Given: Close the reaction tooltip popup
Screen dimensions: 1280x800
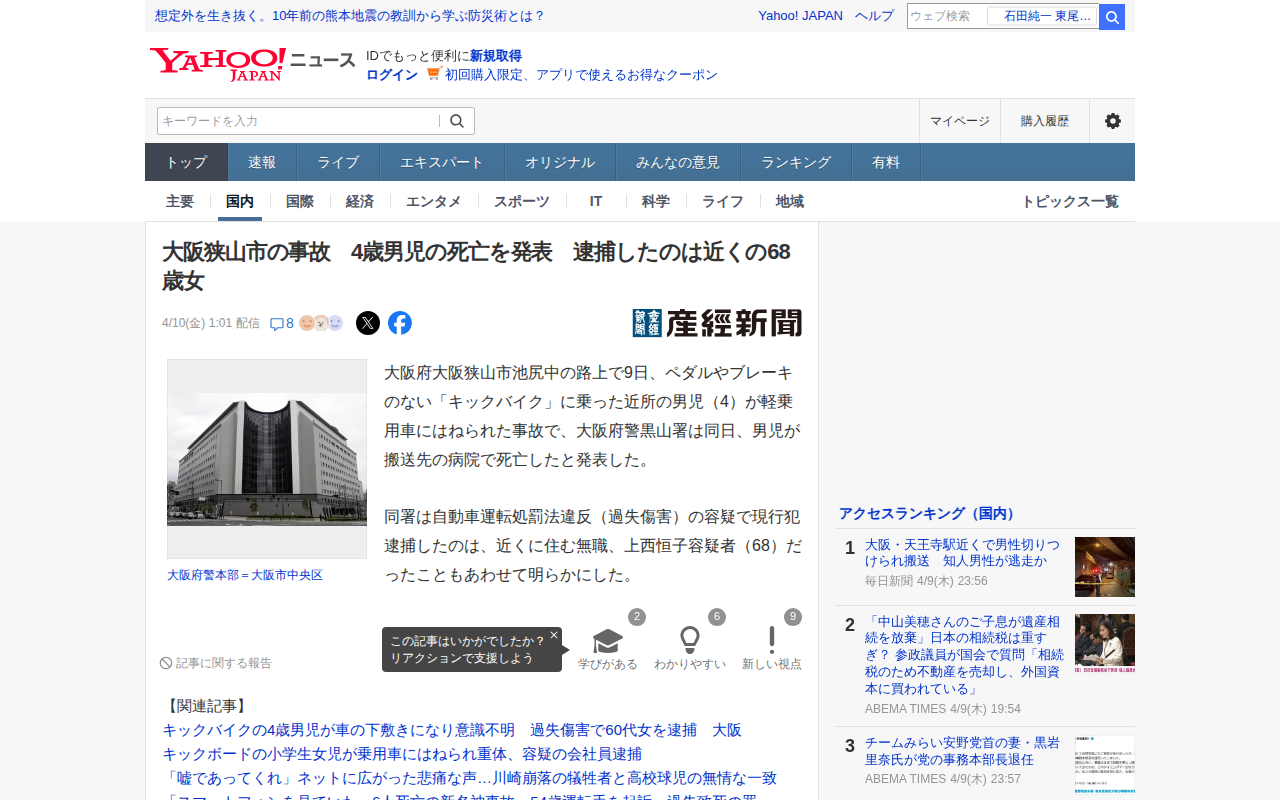Looking at the screenshot, I should (x=554, y=635).
